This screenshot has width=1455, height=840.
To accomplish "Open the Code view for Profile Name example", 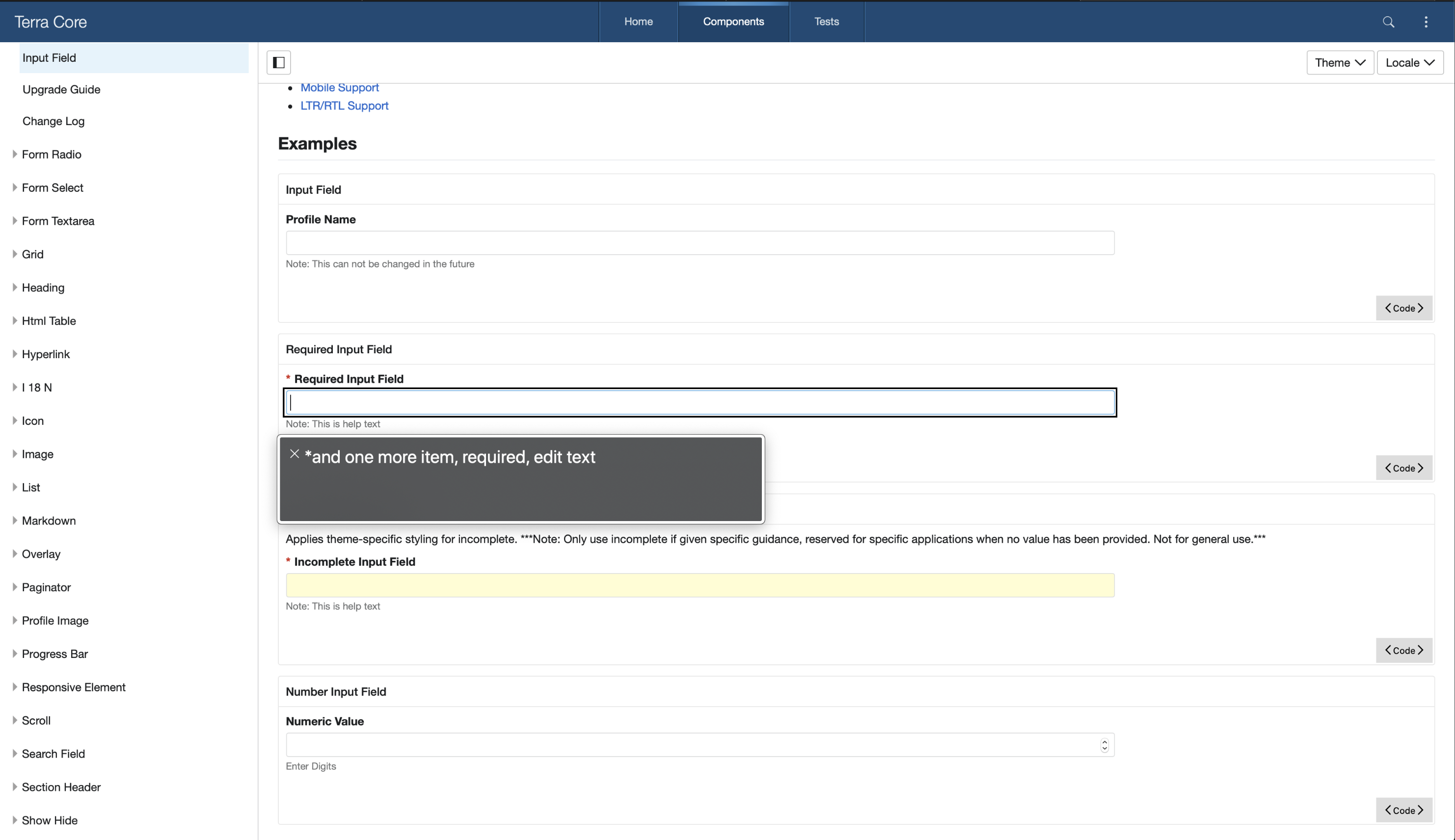I will coord(1403,308).
